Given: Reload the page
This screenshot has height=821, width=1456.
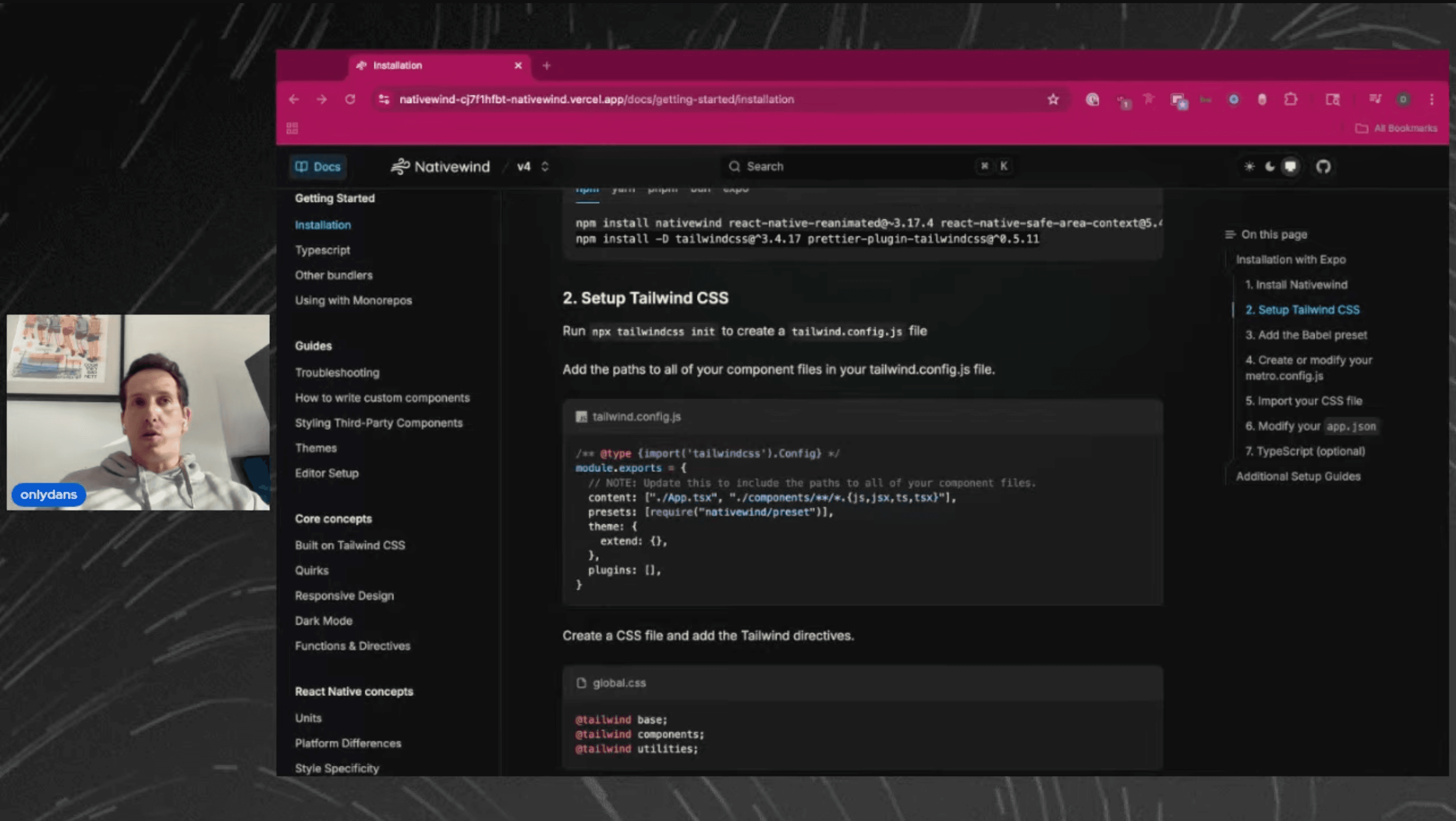Looking at the screenshot, I should 351,100.
